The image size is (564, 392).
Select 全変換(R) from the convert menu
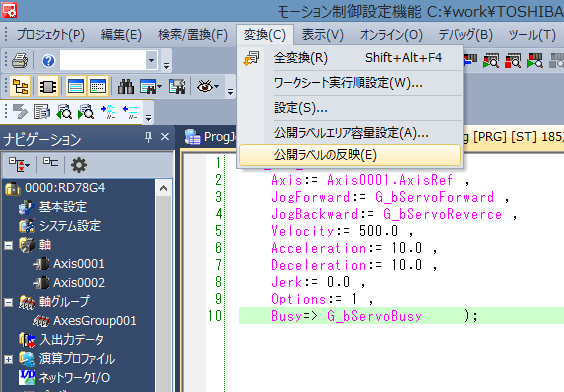tap(350, 58)
